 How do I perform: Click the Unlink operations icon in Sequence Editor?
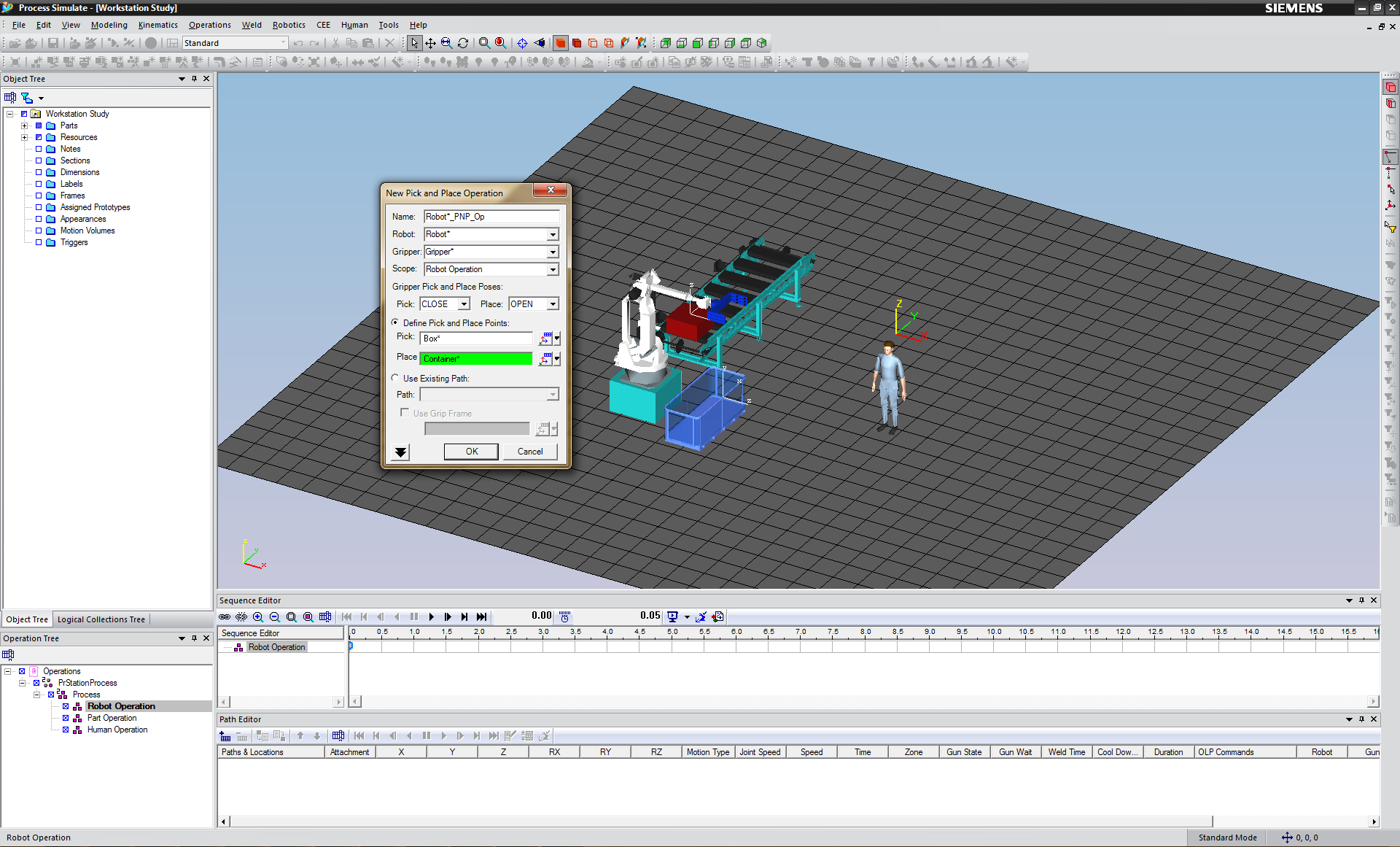(241, 616)
